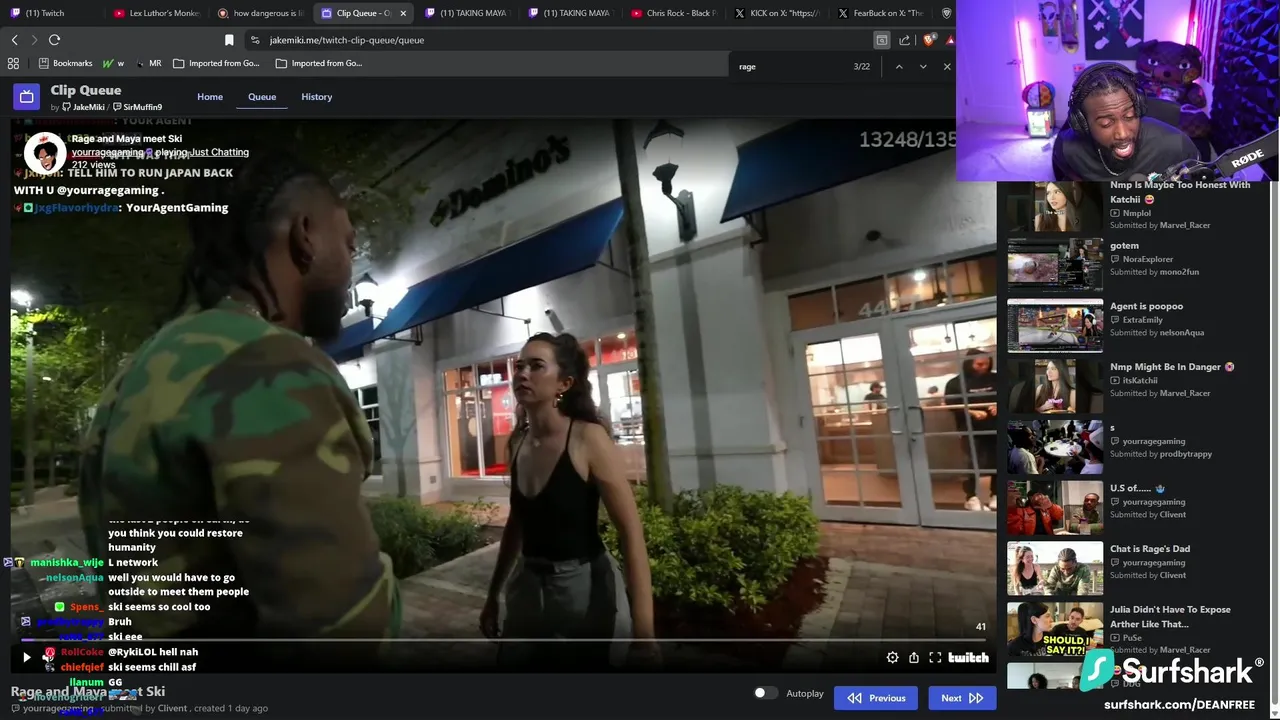Select the 'Nmp Might Be In Danger' clip thumbnail
This screenshot has height=720, width=1280.
tap(1055, 386)
